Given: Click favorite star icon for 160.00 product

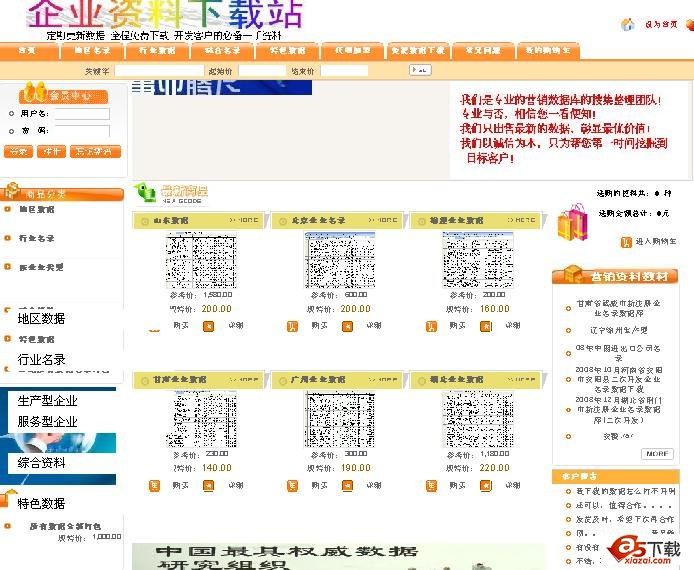Looking at the screenshot, I should (x=486, y=327).
